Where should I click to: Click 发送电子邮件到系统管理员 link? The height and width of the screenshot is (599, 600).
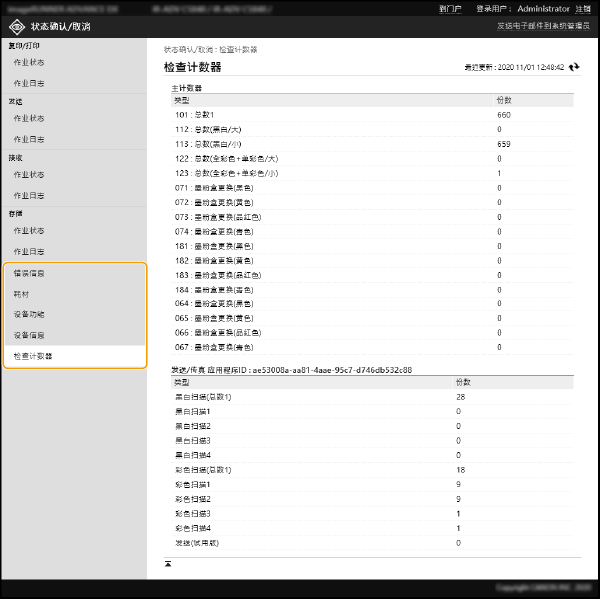tap(544, 26)
